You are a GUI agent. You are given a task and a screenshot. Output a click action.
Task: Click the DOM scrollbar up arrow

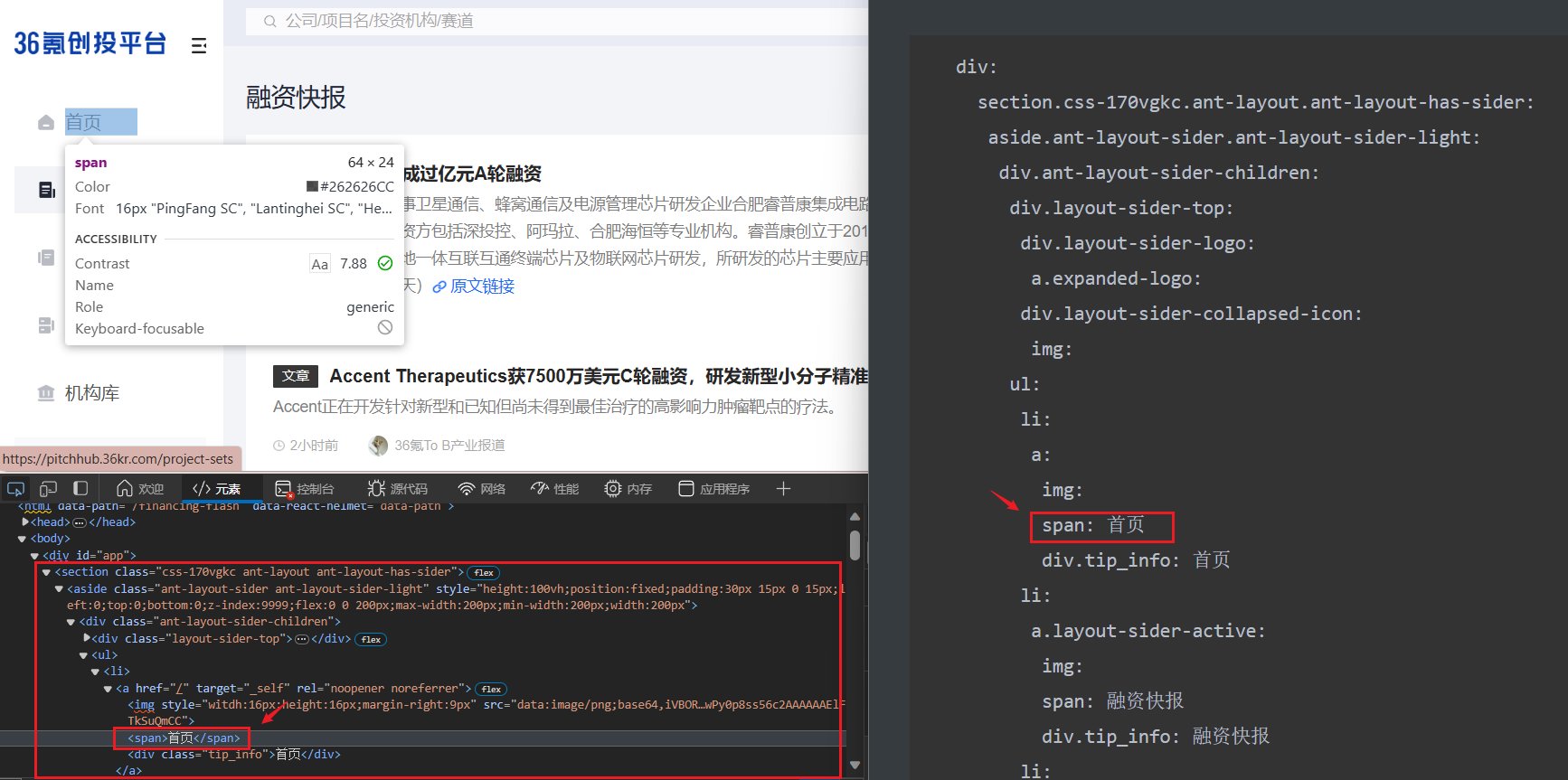pyautogui.click(x=855, y=516)
